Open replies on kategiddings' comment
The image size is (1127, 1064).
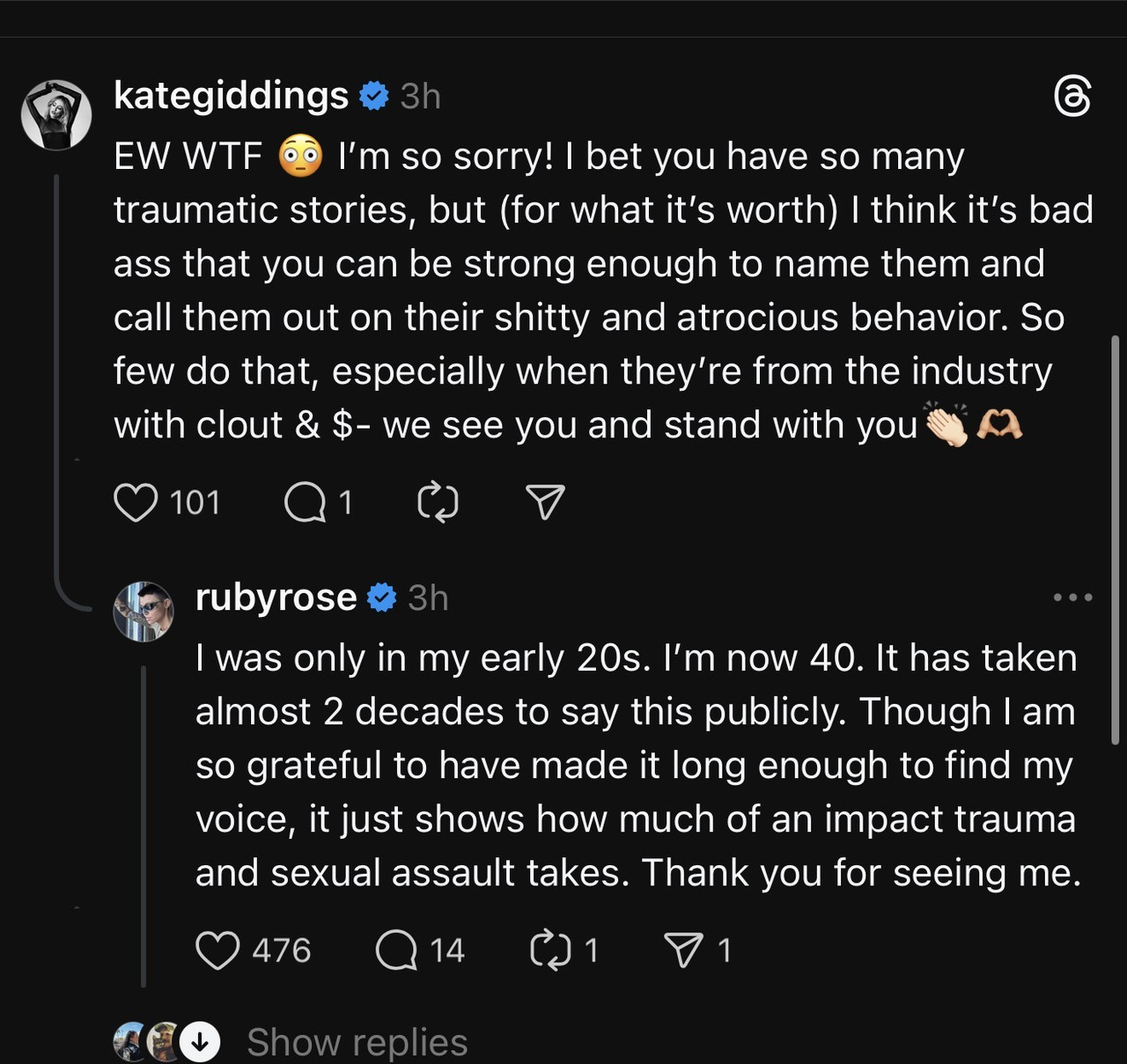click(306, 503)
